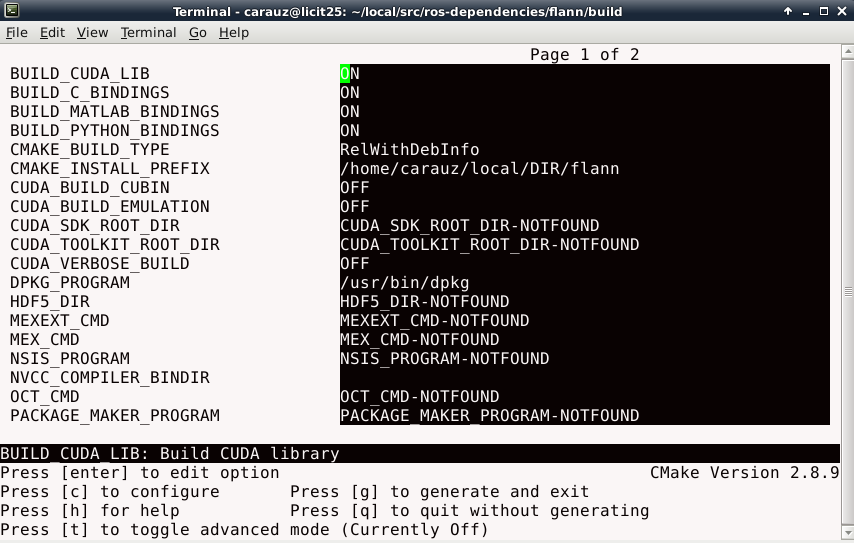
Task: Select the RelWithDebInfo build type value
Action: [x=409, y=150]
